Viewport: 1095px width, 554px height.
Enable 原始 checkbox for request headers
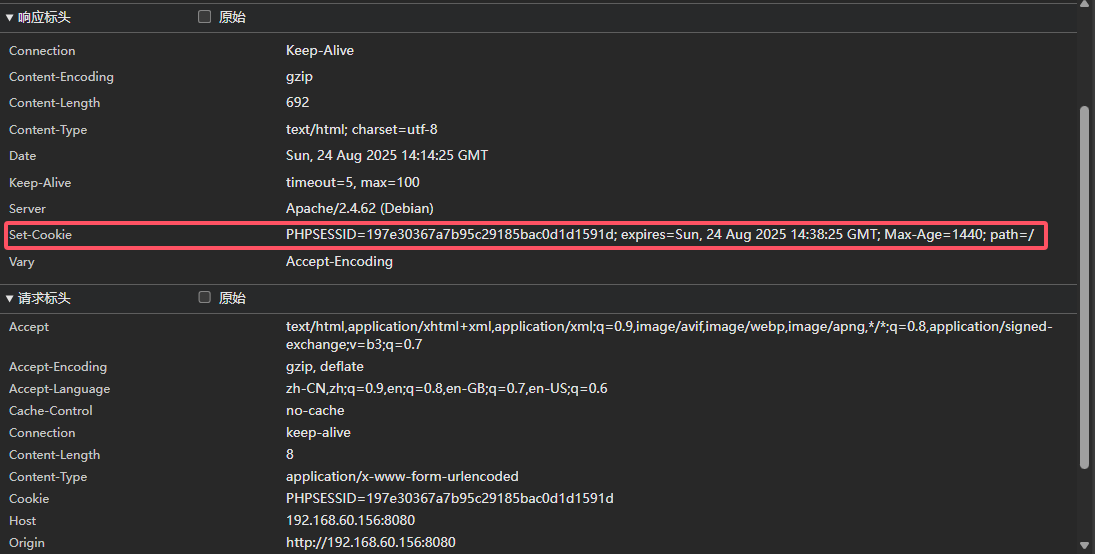[x=205, y=298]
